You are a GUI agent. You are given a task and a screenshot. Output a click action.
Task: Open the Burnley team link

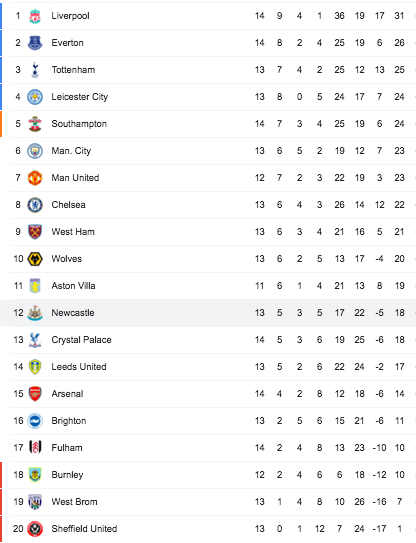67,475
